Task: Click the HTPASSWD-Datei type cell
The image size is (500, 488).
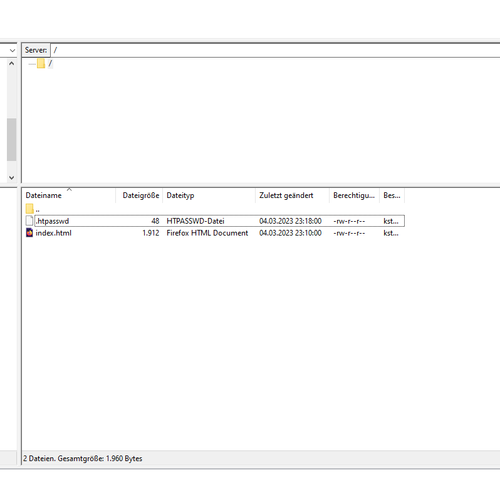Action: coord(195,221)
